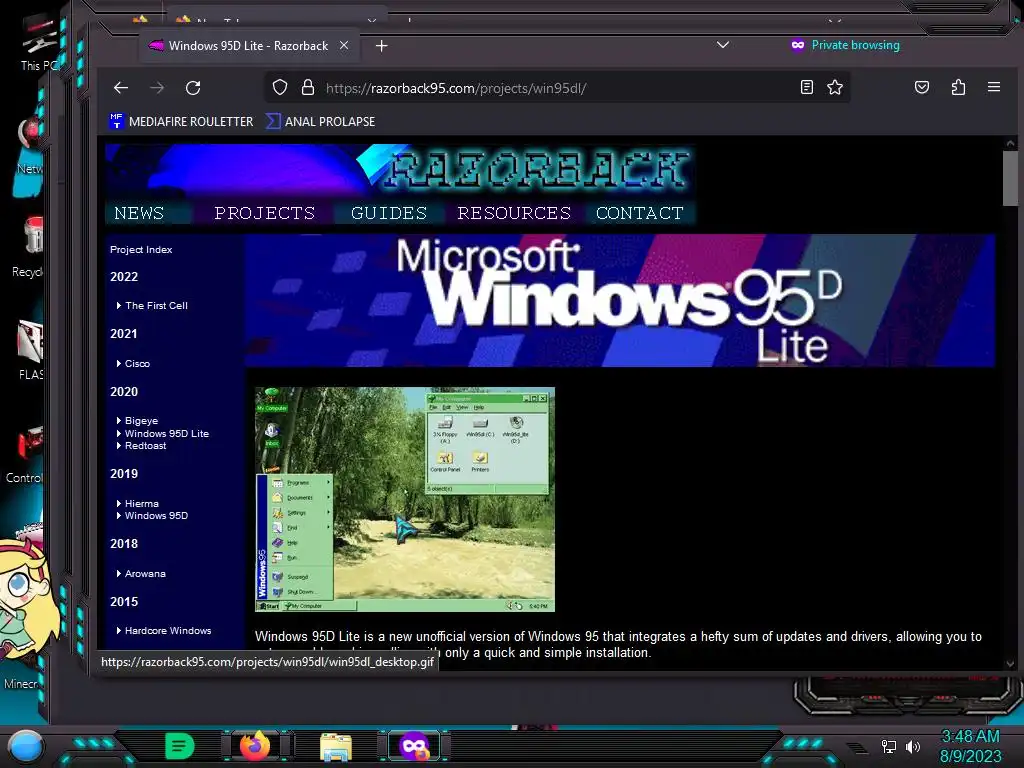Select the Recycle Bin desktop icon
Screen dimensions: 1024x768
pyautogui.click(x=29, y=247)
